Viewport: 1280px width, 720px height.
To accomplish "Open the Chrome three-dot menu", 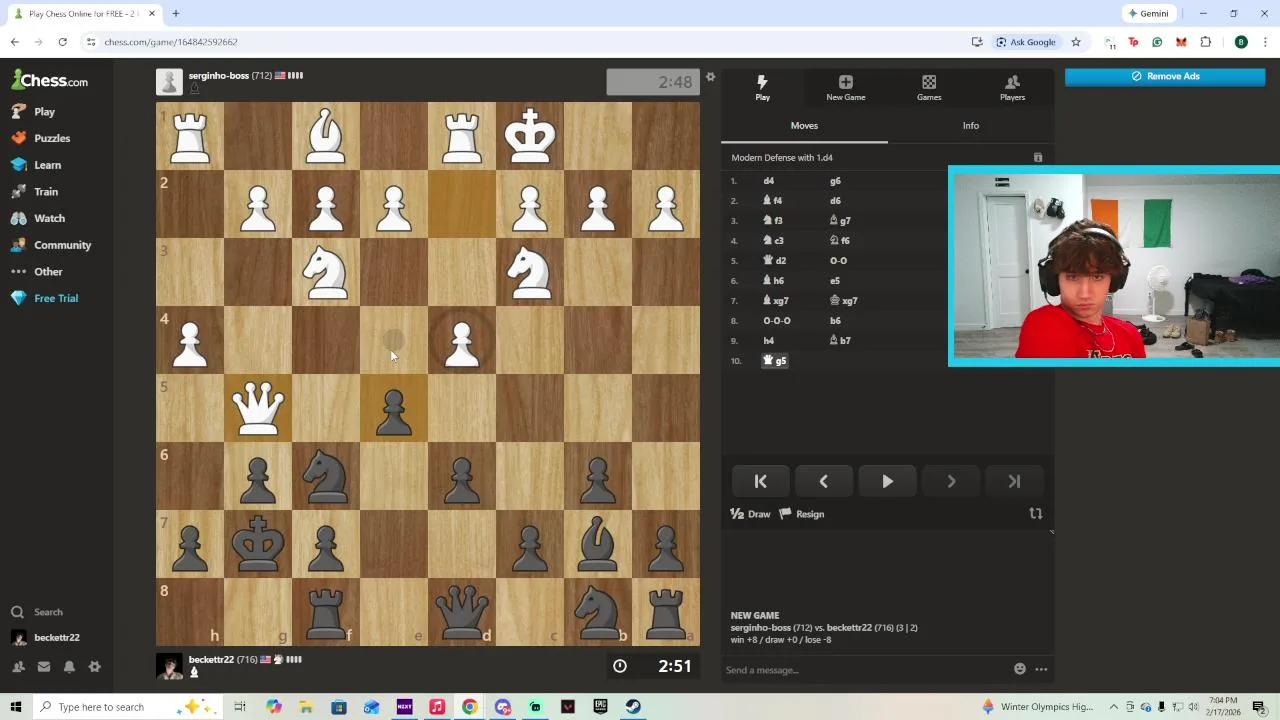I will pyautogui.click(x=1265, y=42).
